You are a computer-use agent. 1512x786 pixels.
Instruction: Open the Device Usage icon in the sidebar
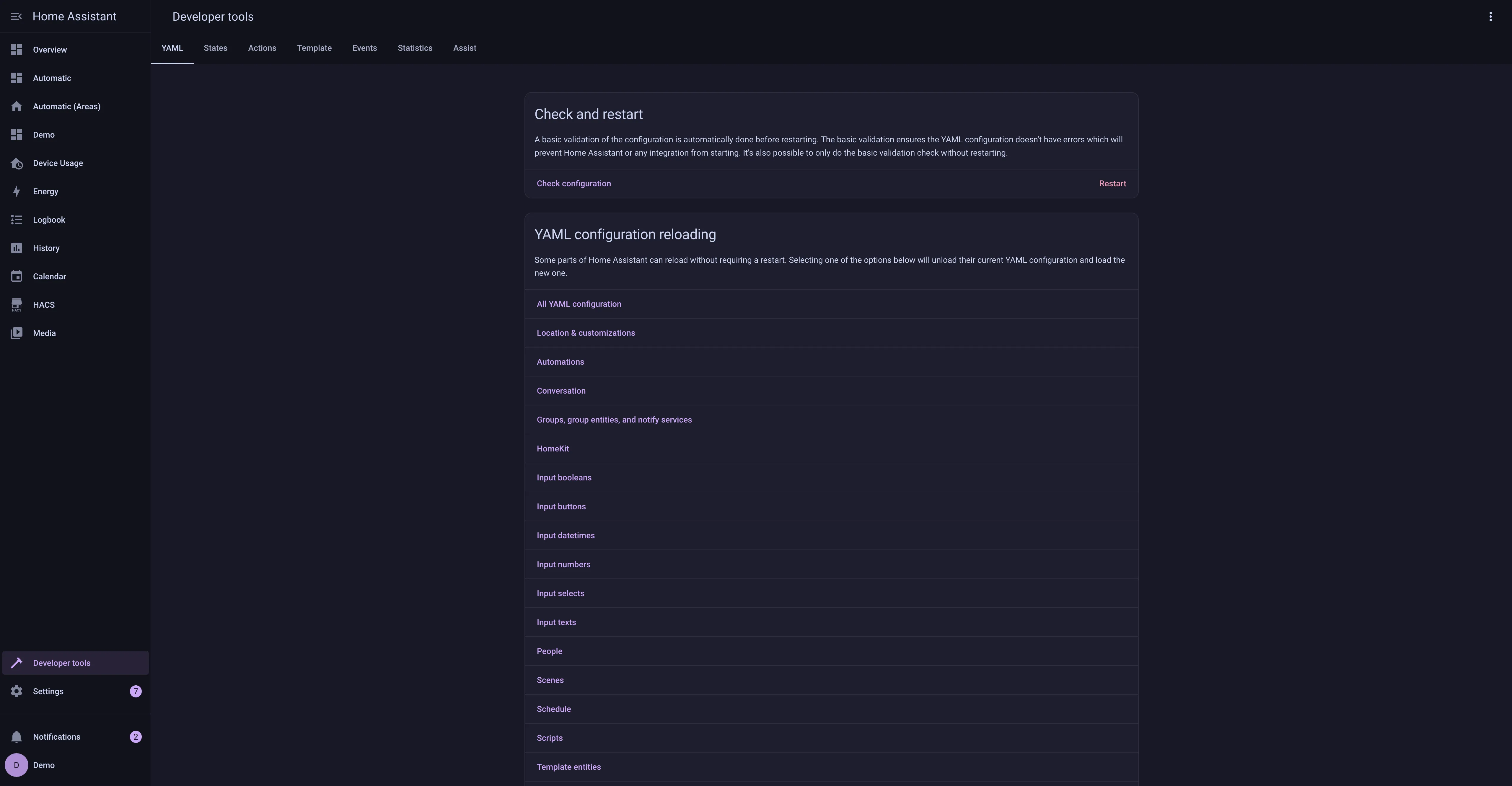pos(17,163)
